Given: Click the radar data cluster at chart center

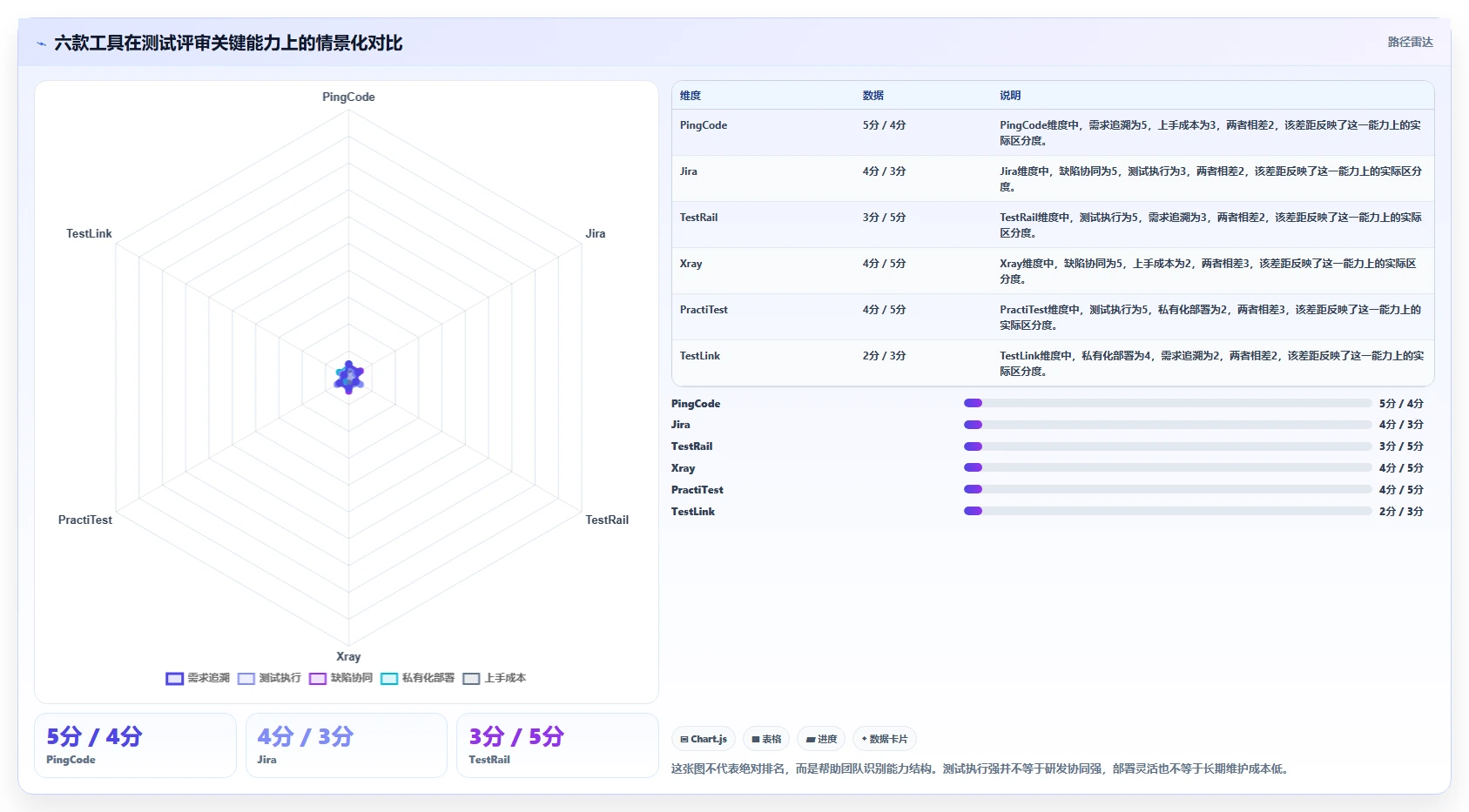Looking at the screenshot, I should click(x=349, y=378).
